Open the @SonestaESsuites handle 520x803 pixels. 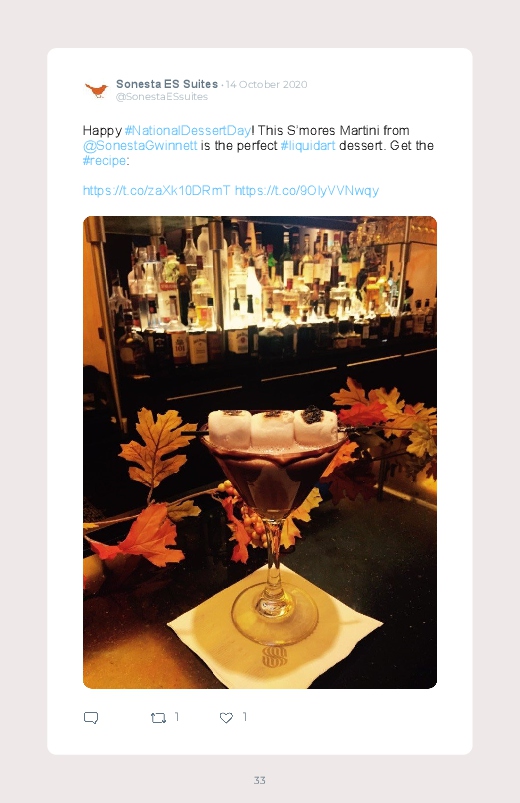(x=162, y=97)
